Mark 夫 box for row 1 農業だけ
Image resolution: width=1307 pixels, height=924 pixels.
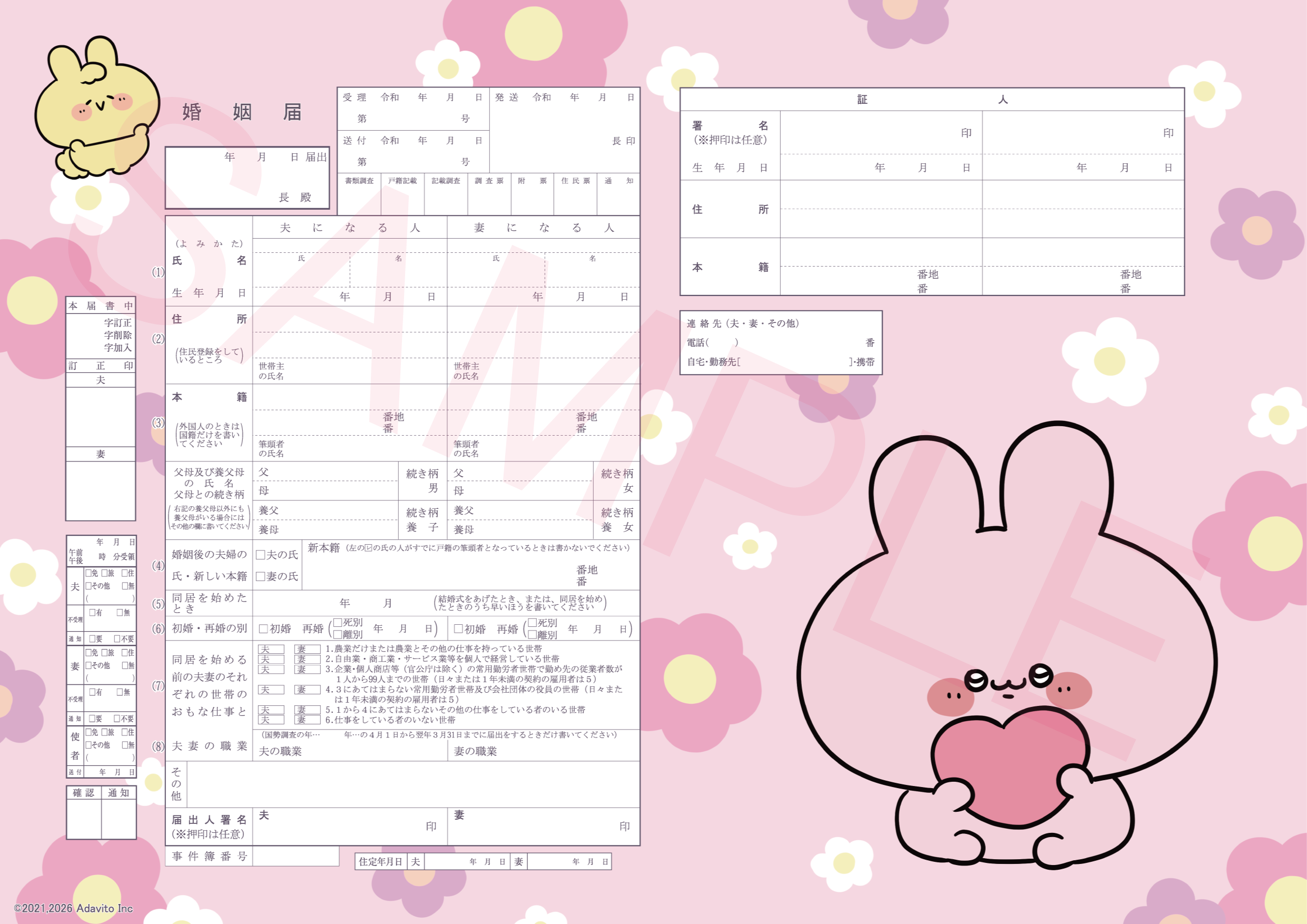[271, 649]
